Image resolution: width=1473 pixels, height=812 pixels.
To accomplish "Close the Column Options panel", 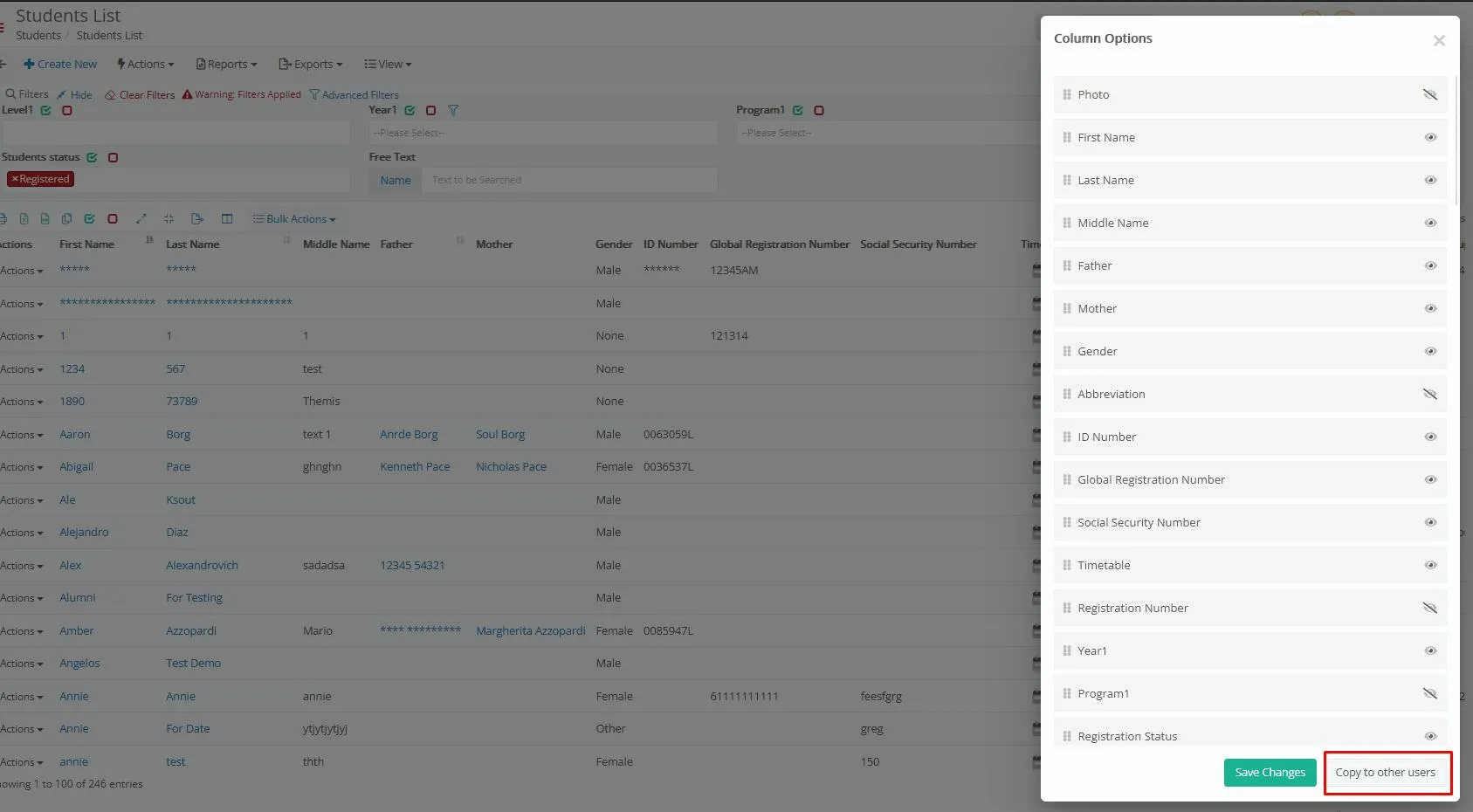I will click(x=1439, y=41).
